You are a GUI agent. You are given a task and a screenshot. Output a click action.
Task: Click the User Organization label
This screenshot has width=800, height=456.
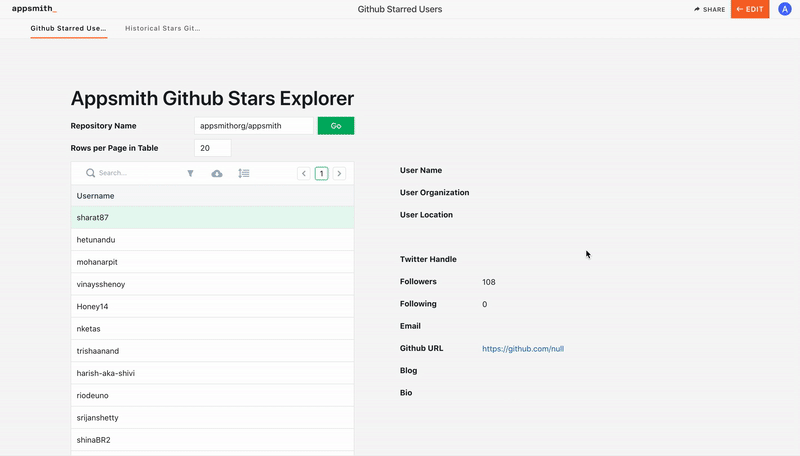click(x=434, y=192)
